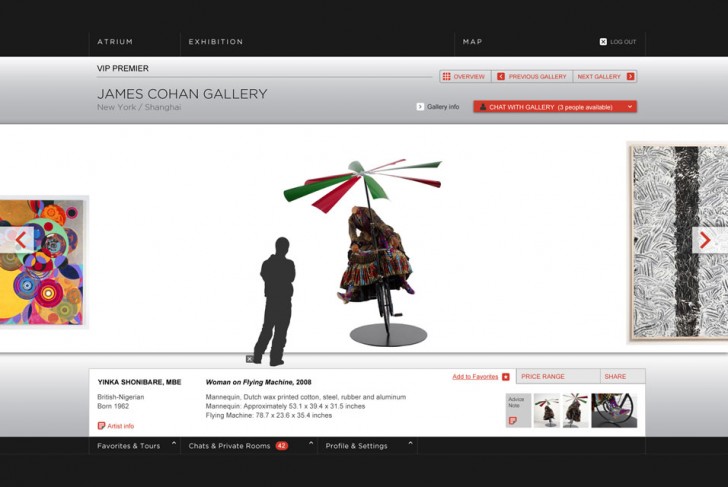Click the Next Gallery right arrow icon
This screenshot has height=487, width=728.
(630, 77)
